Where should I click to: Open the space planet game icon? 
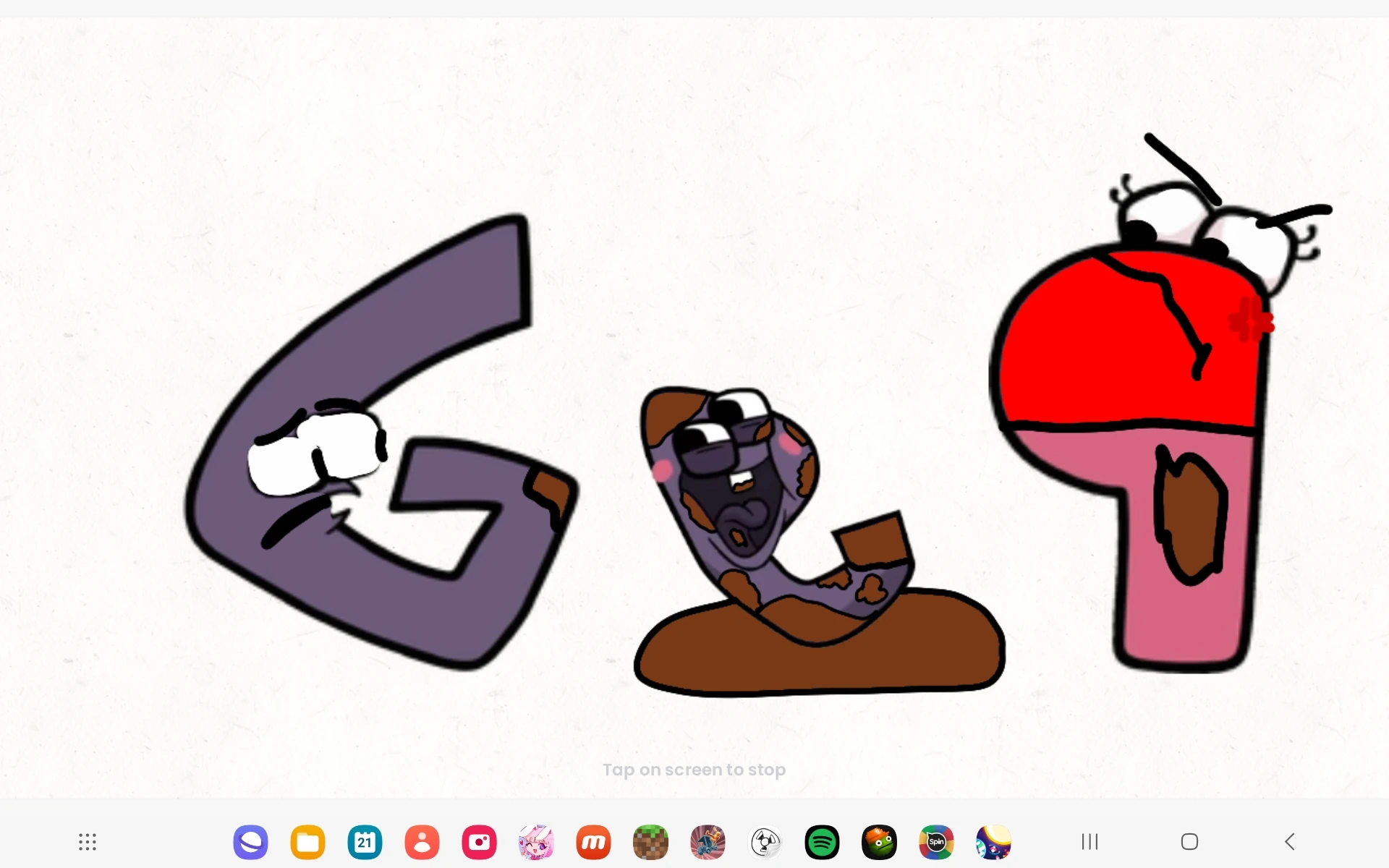pyautogui.click(x=993, y=842)
